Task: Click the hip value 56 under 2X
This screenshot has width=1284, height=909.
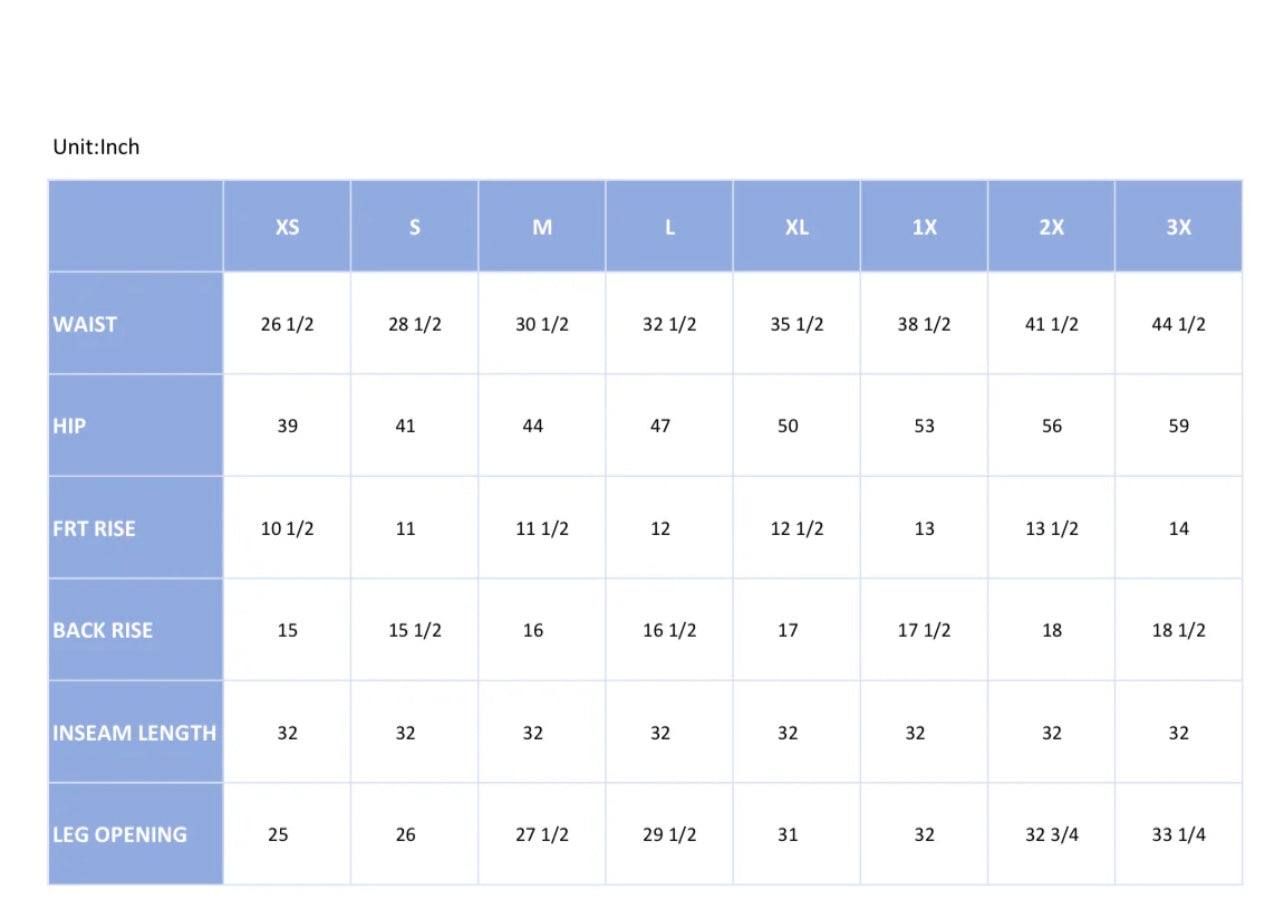Action: click(x=1052, y=426)
